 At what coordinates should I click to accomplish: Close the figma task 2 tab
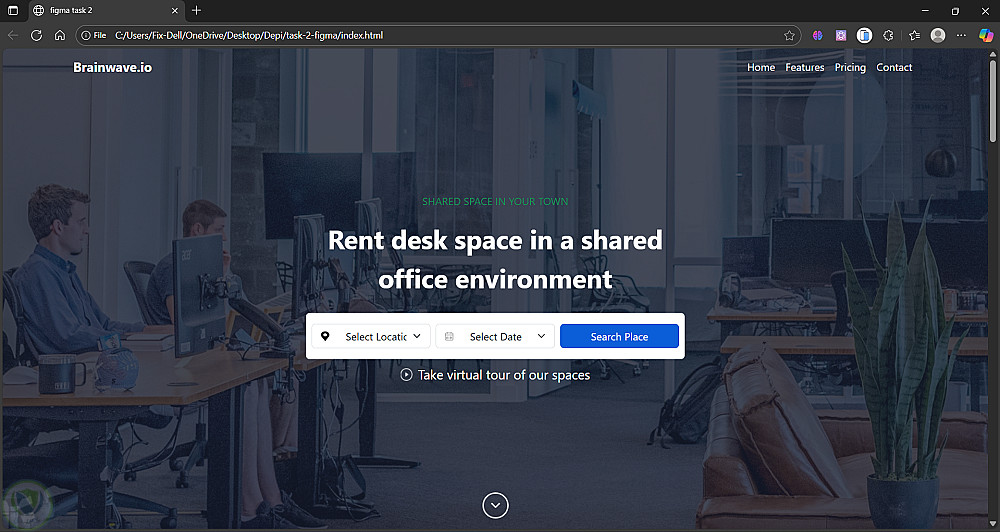(x=175, y=11)
